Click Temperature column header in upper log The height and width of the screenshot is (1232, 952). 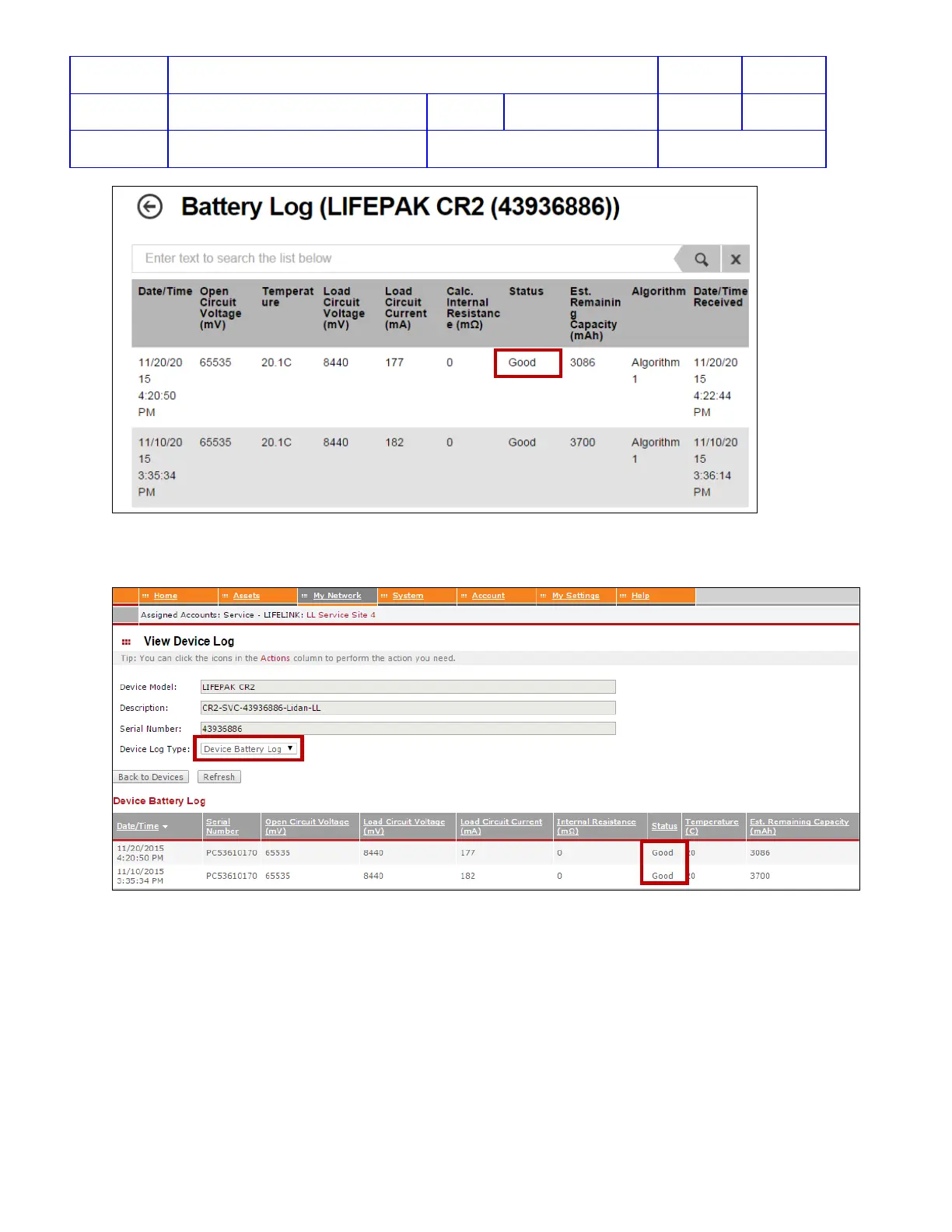[288, 297]
